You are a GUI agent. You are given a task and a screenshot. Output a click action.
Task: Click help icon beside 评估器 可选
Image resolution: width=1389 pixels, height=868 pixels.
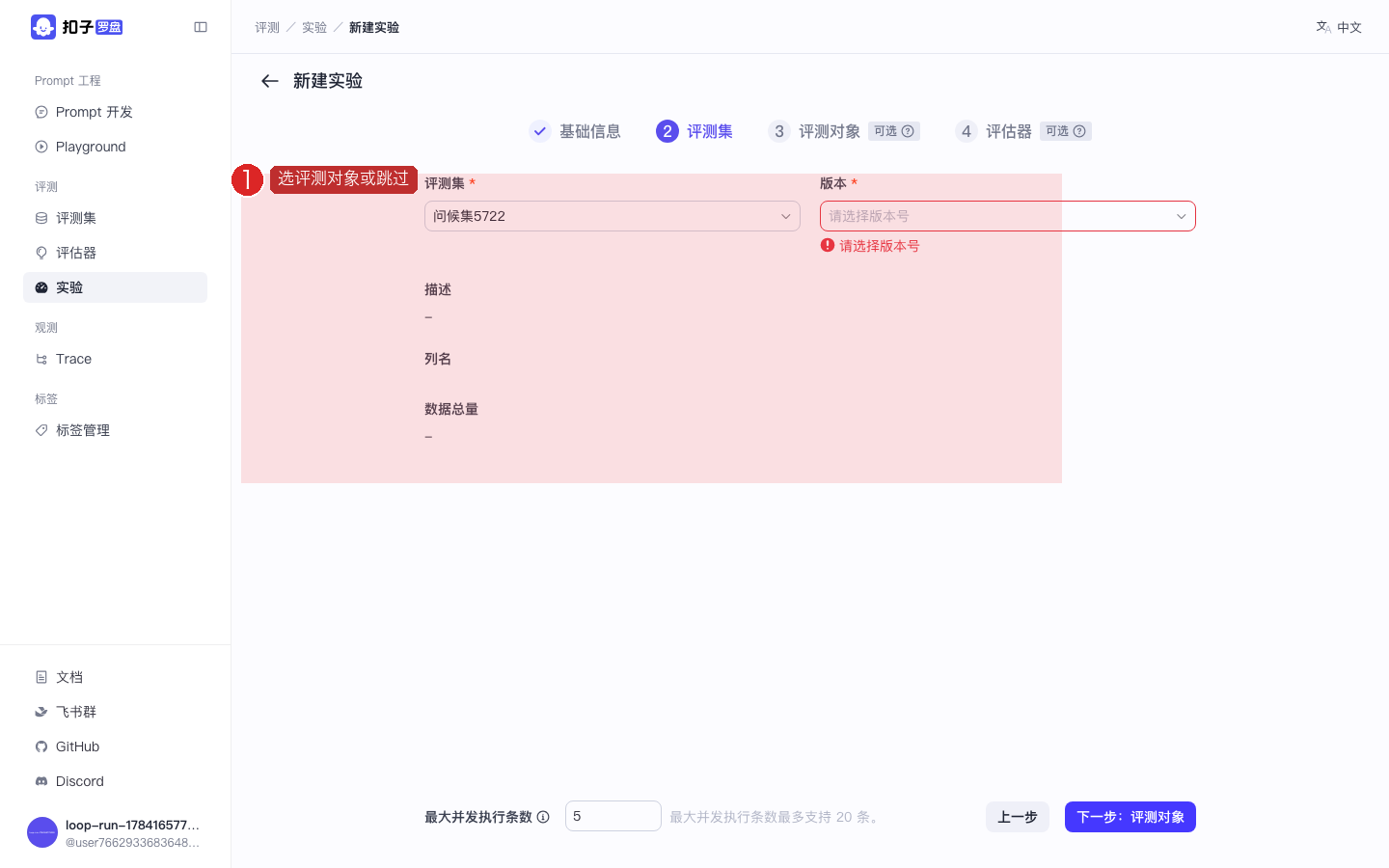click(x=1079, y=131)
